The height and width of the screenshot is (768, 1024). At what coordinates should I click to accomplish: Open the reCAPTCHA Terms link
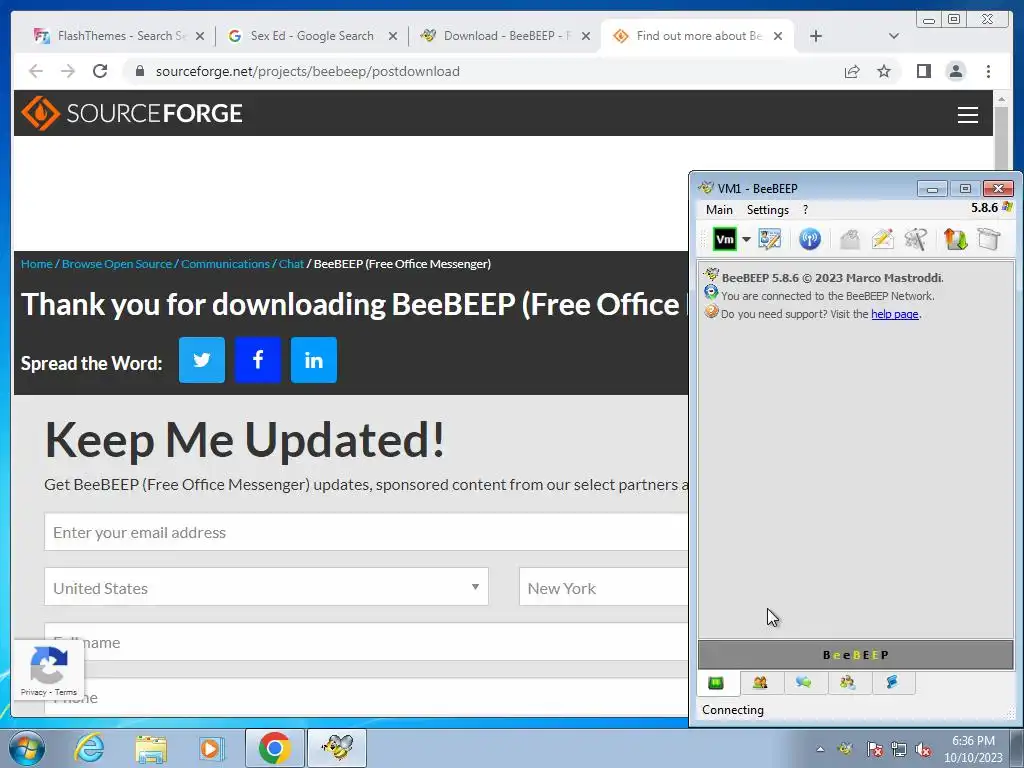pos(66,692)
